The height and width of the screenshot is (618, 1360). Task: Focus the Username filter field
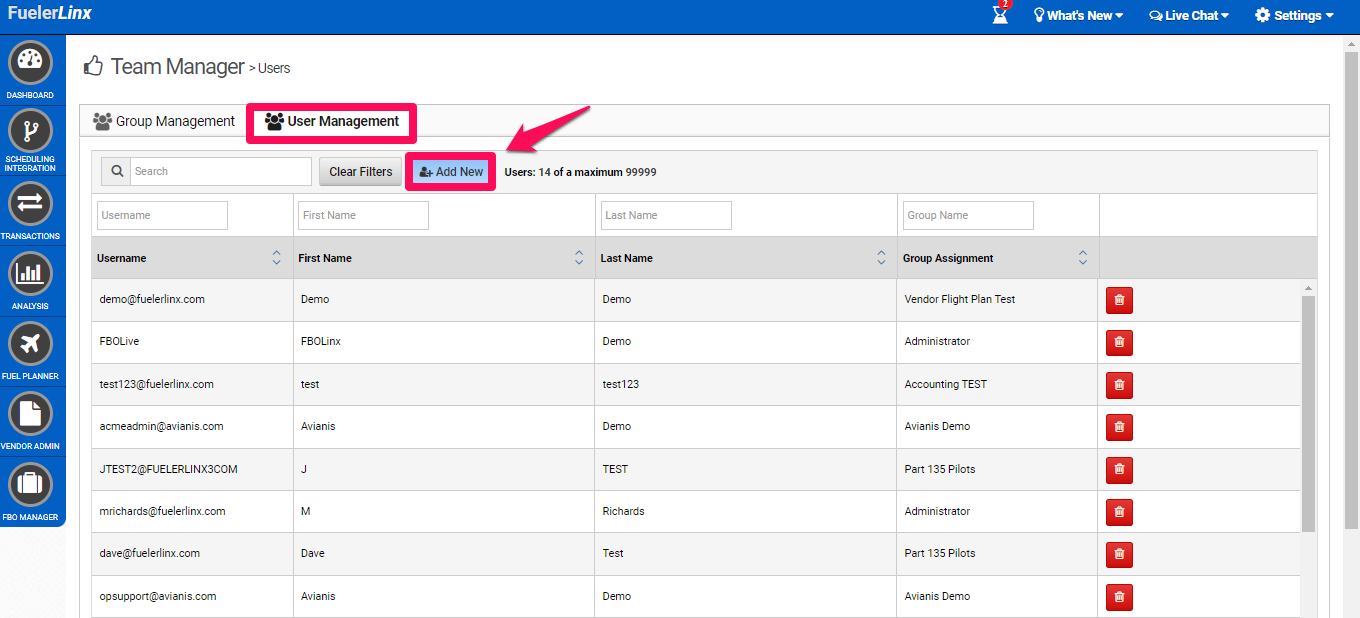(x=162, y=215)
